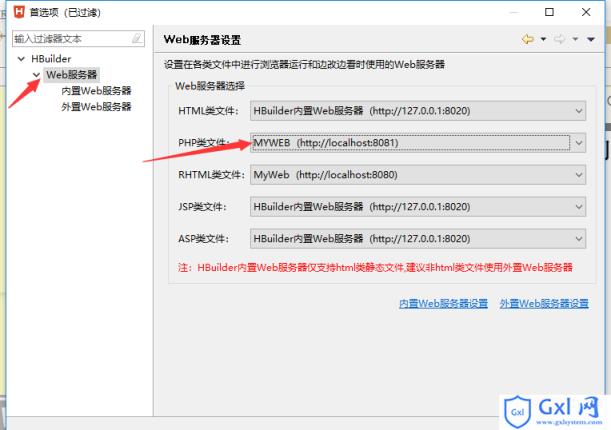This screenshot has width=611, height=430.
Task: Open the back history dropdown arrow
Action: [x=543, y=39]
